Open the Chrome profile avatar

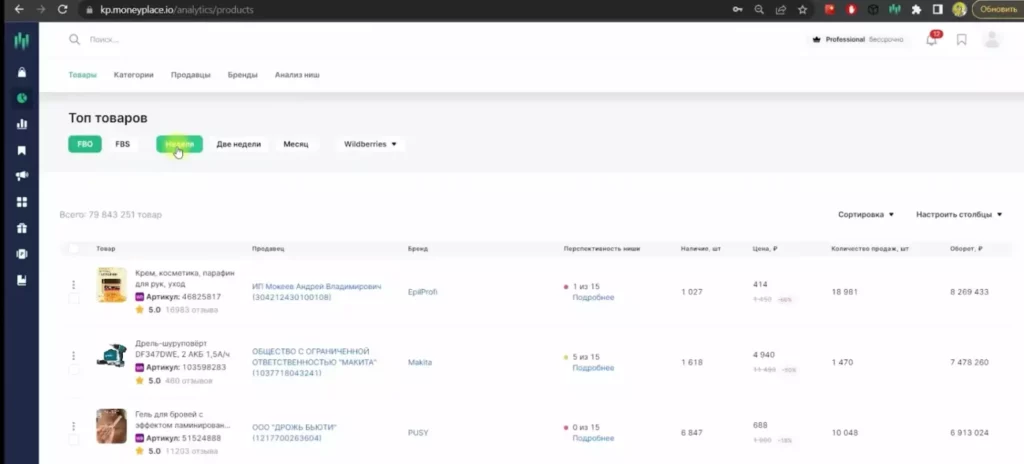point(959,10)
